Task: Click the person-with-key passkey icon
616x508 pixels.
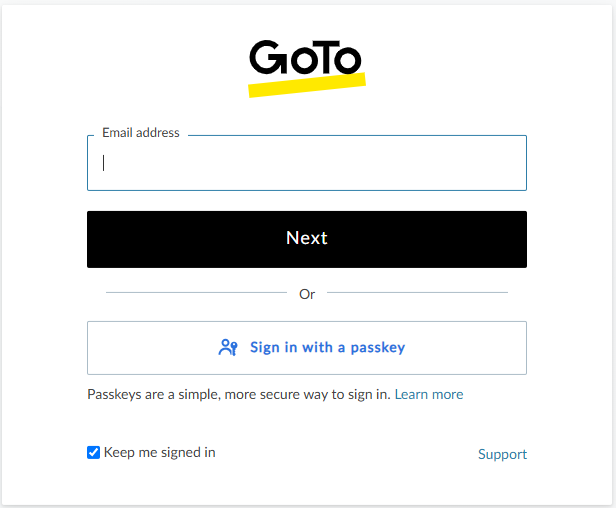Action: tap(228, 347)
